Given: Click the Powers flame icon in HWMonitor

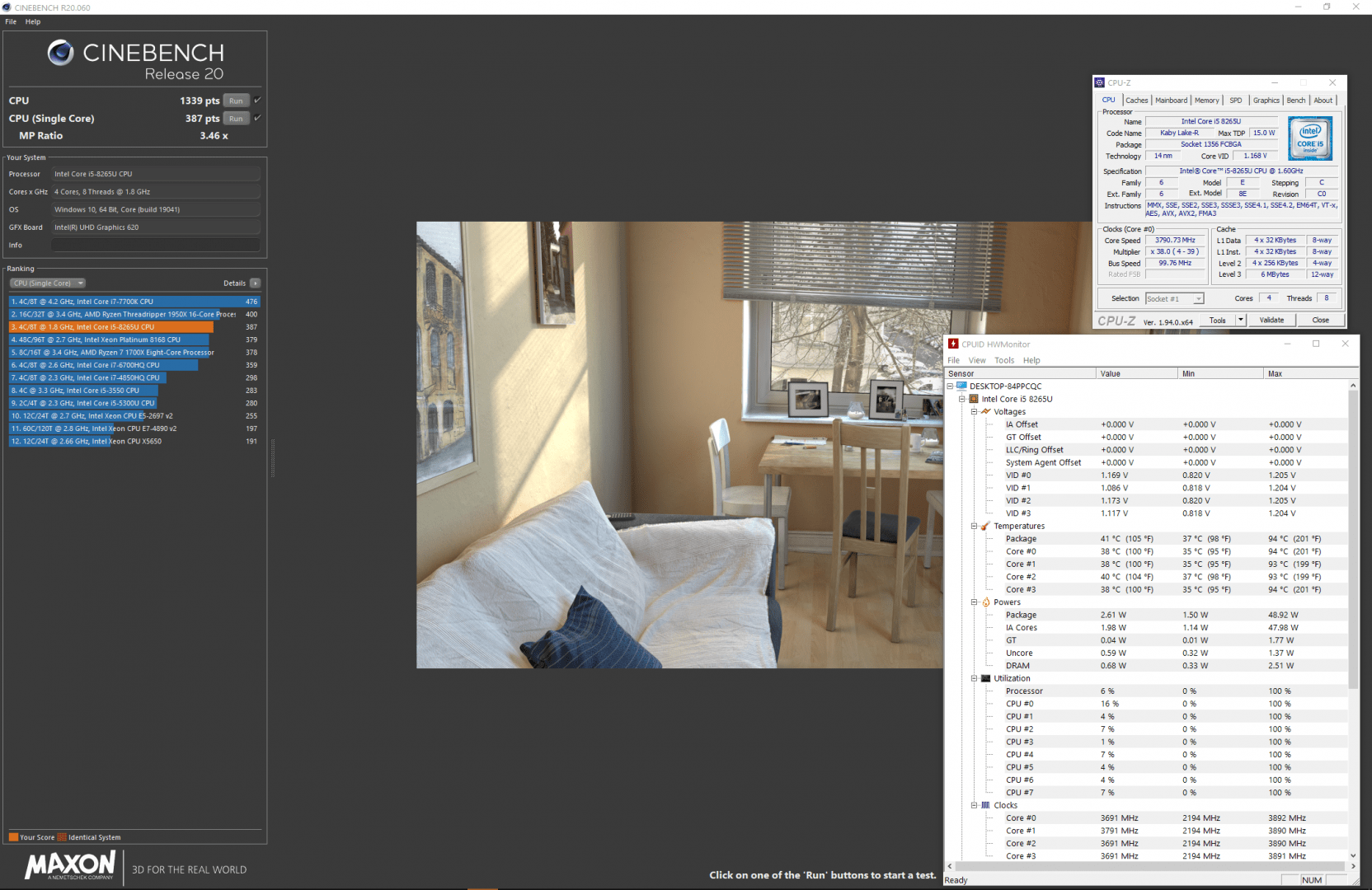Looking at the screenshot, I should coord(985,602).
